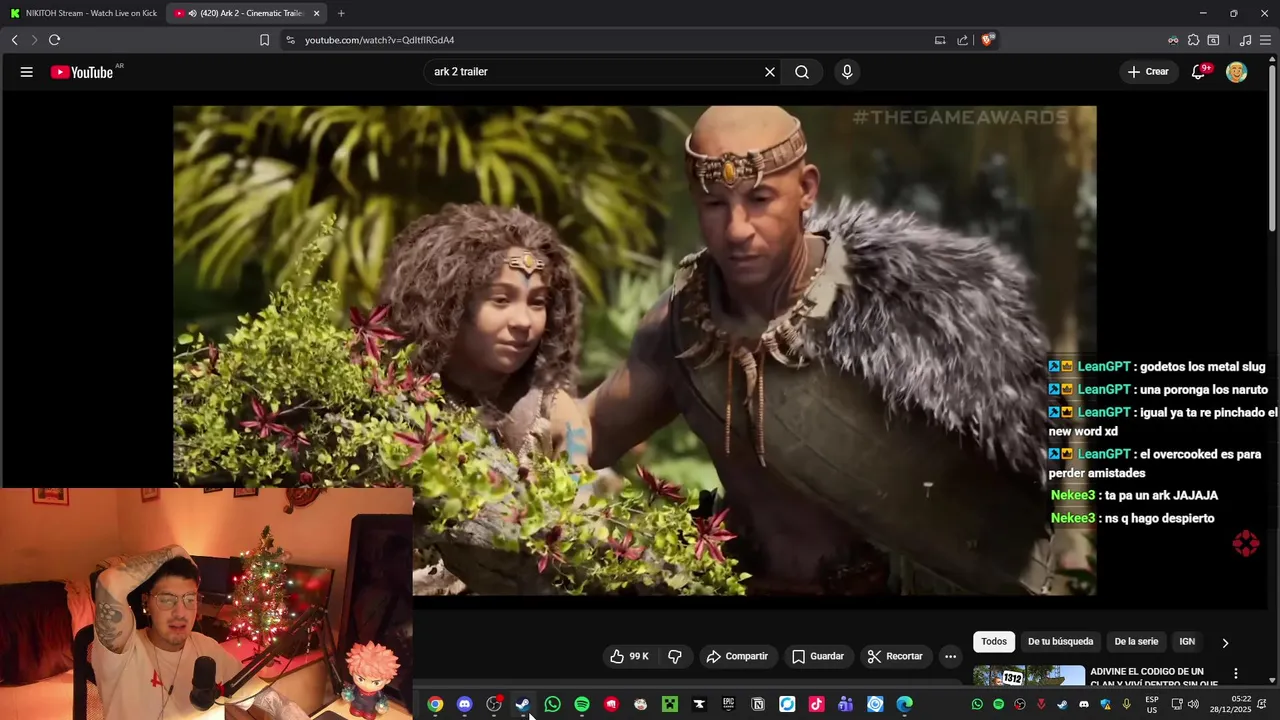Image resolution: width=1280 pixels, height=720 pixels.
Task: Select the 'De la serie' chip
Action: click(x=1136, y=642)
